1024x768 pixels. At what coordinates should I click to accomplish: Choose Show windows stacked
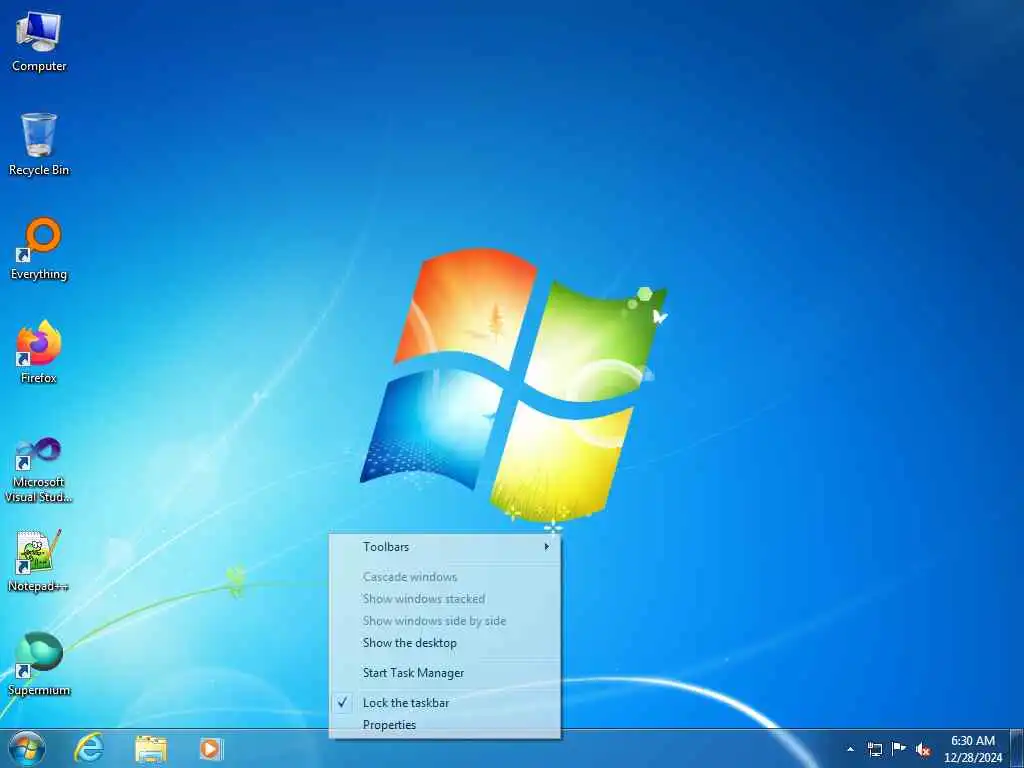click(445, 599)
